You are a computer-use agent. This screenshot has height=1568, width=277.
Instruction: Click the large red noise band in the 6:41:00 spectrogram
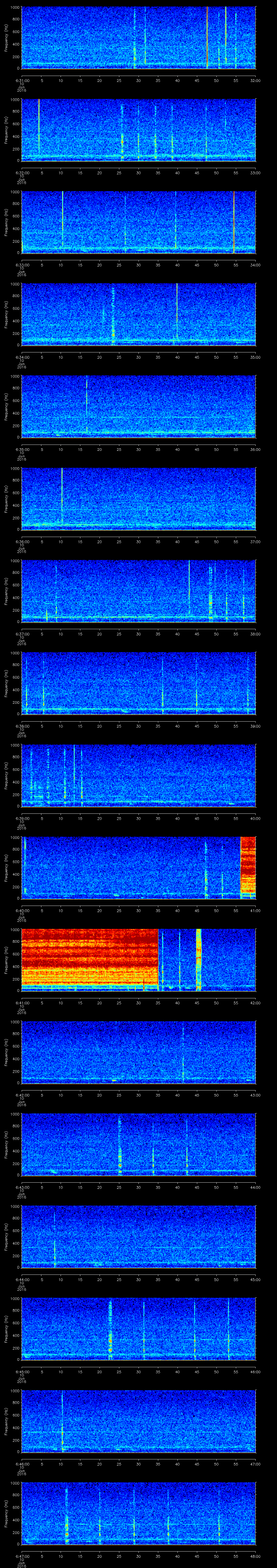(90, 958)
